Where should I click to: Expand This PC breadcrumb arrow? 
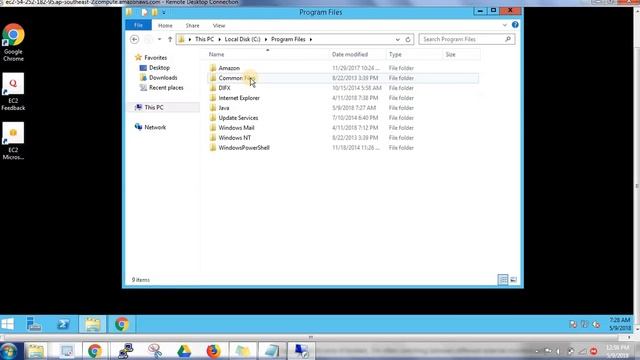point(219,39)
